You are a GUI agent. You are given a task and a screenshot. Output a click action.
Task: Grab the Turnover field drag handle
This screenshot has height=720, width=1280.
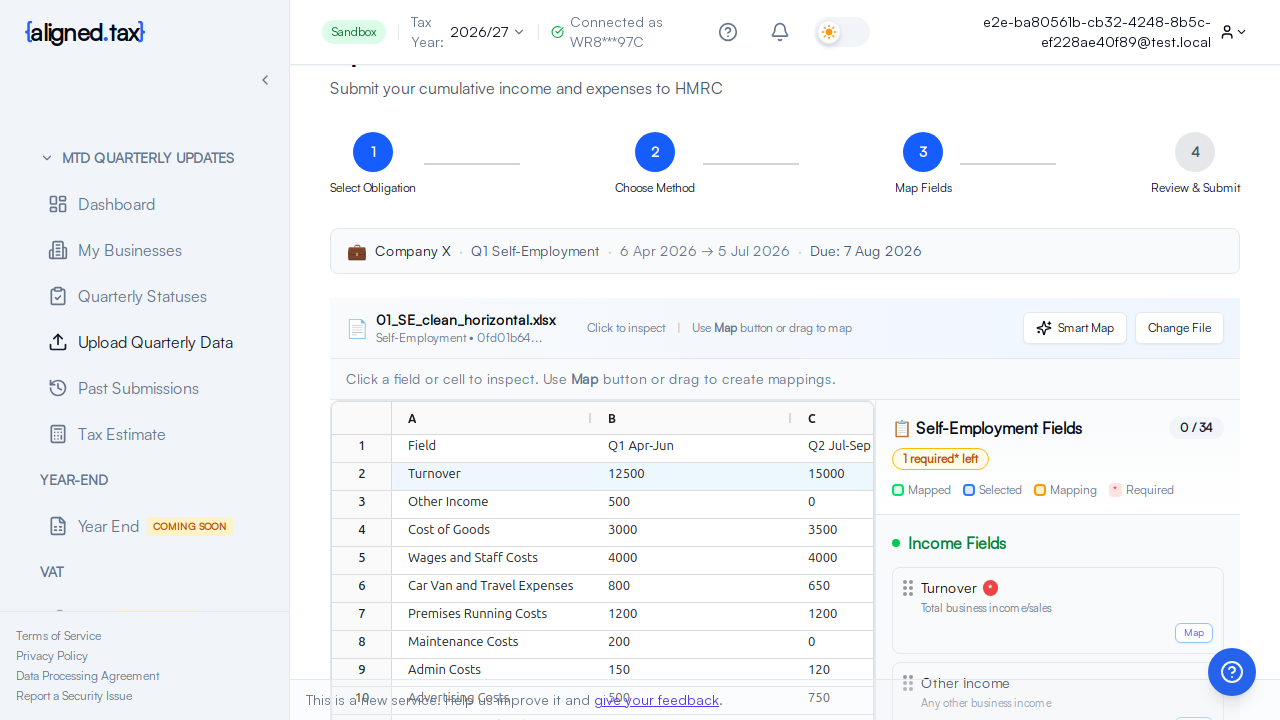point(908,588)
